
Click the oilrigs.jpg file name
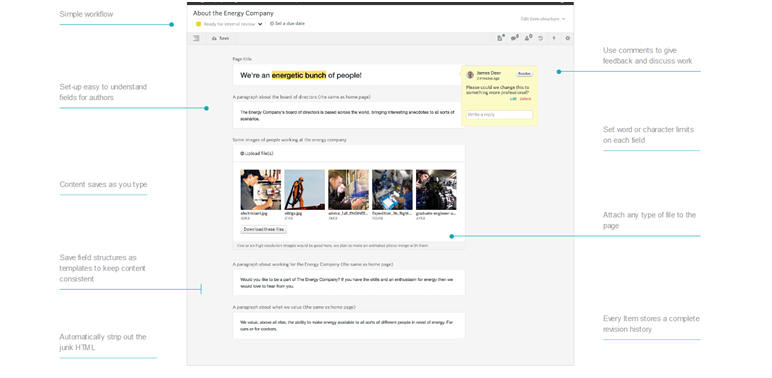point(292,214)
